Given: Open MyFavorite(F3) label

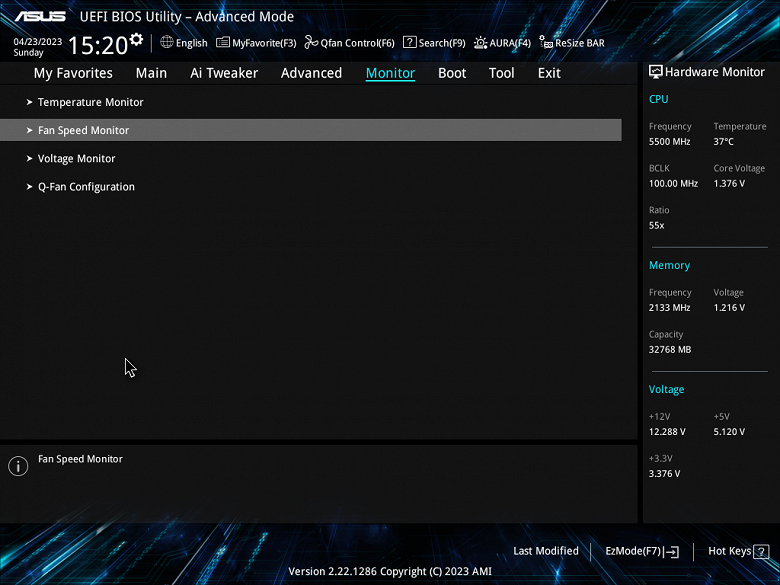Looking at the screenshot, I should (x=264, y=43).
